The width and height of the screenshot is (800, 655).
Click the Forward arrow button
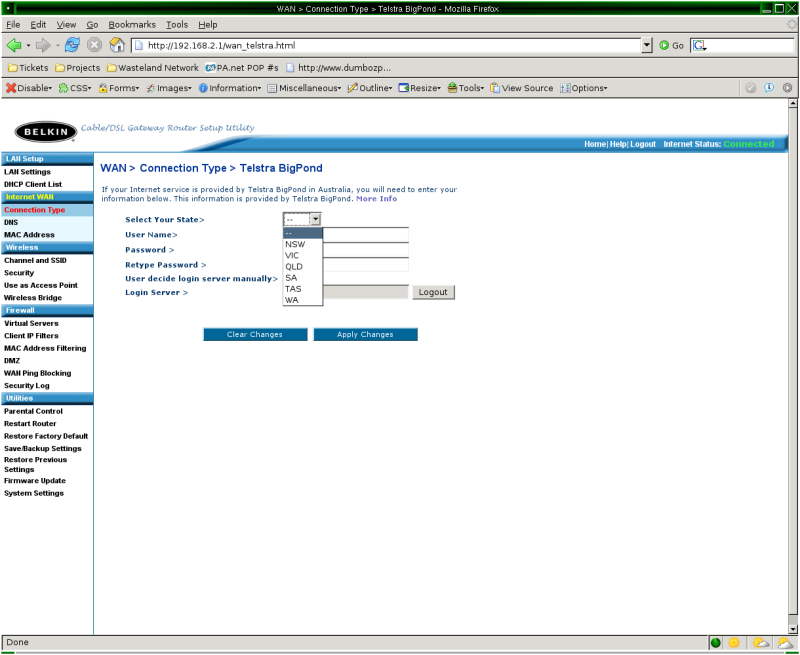tap(43, 45)
